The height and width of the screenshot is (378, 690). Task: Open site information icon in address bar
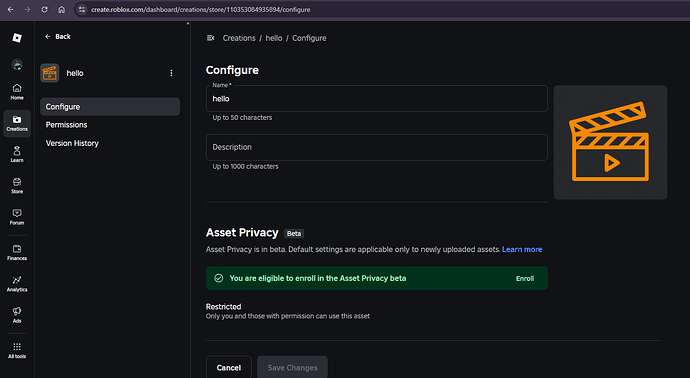coord(82,9)
